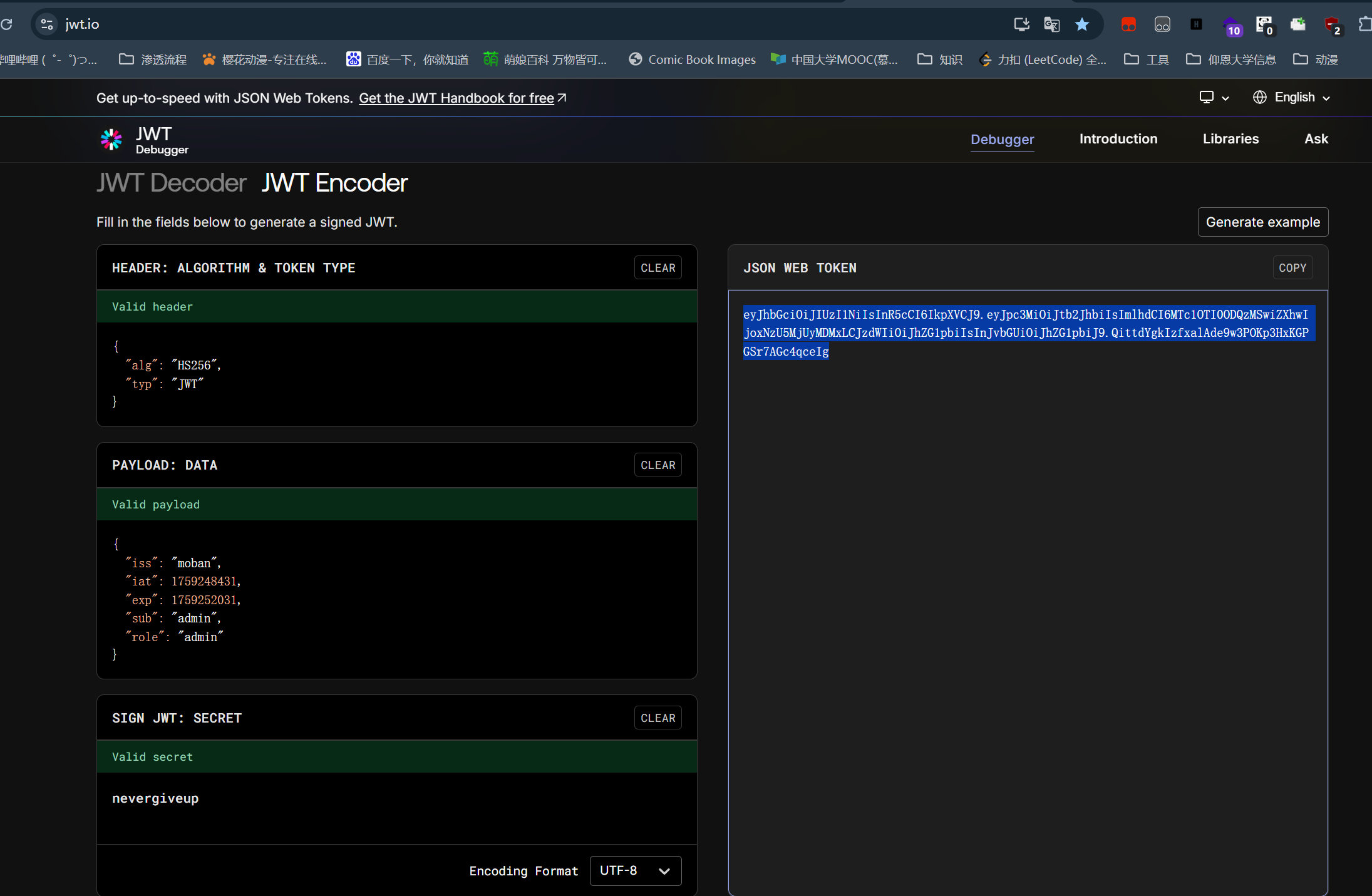Open the 动漫 bookmarks folder
1372x896 pixels.
[x=1315, y=59]
